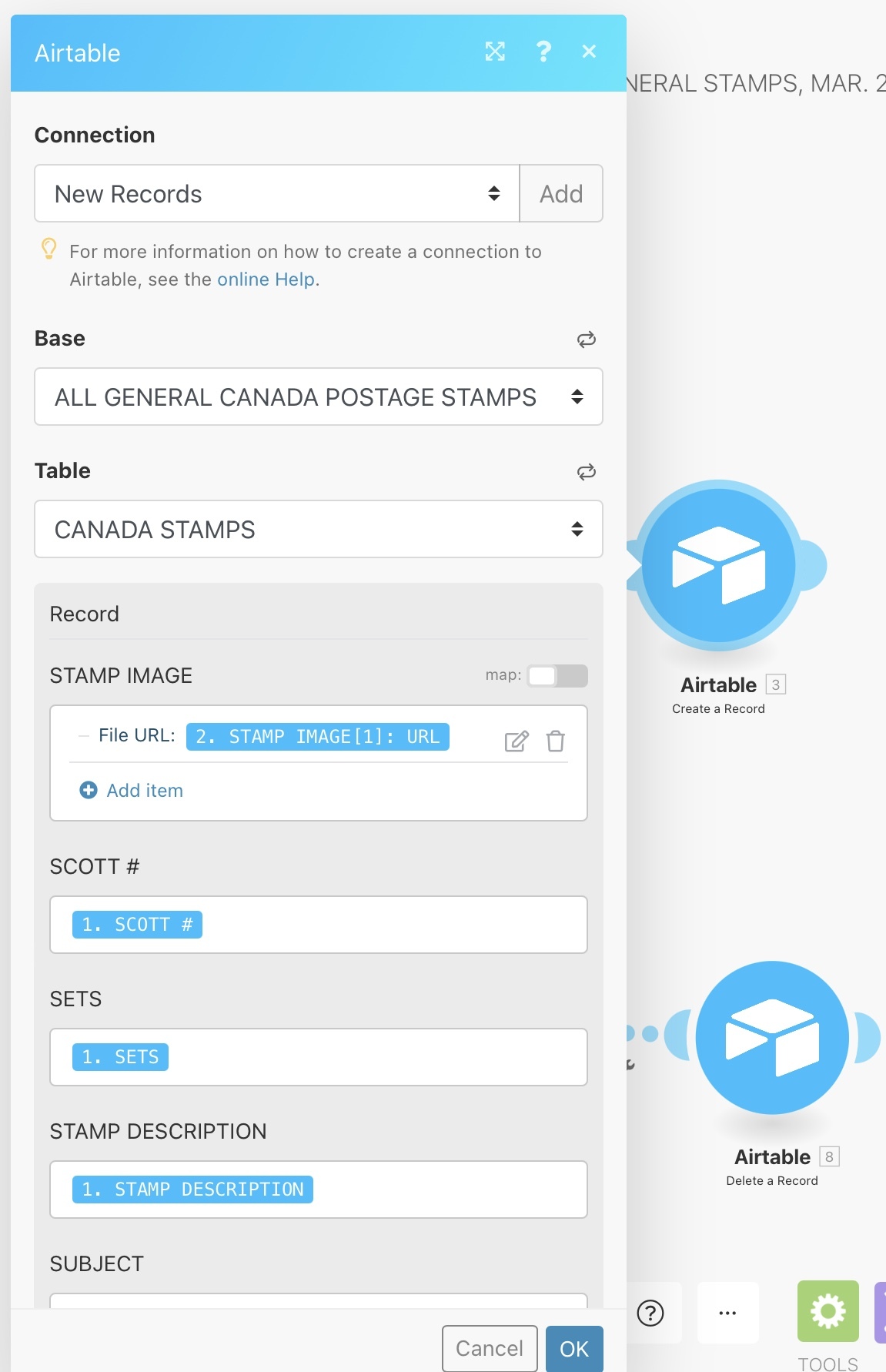Click the SCOTT # input field
886x1372 pixels.
[x=319, y=925]
